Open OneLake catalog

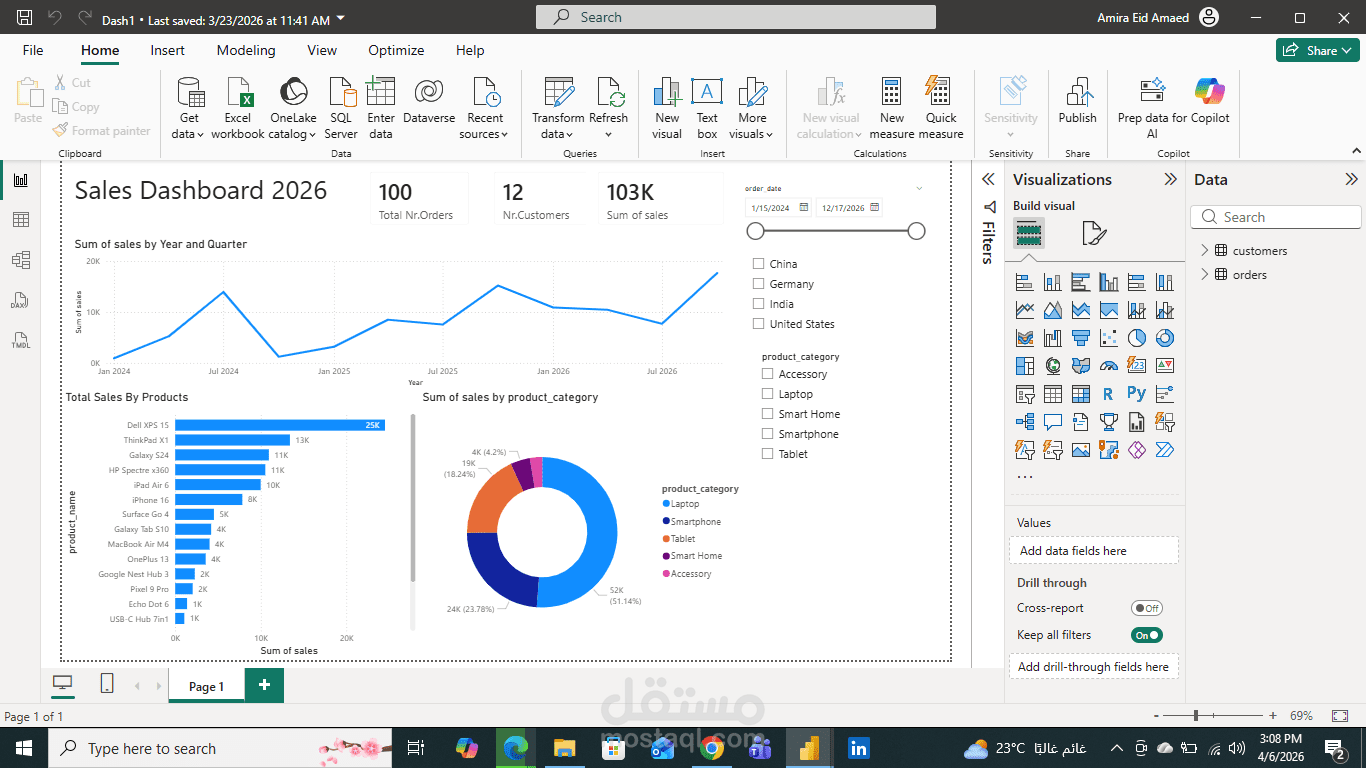click(293, 108)
